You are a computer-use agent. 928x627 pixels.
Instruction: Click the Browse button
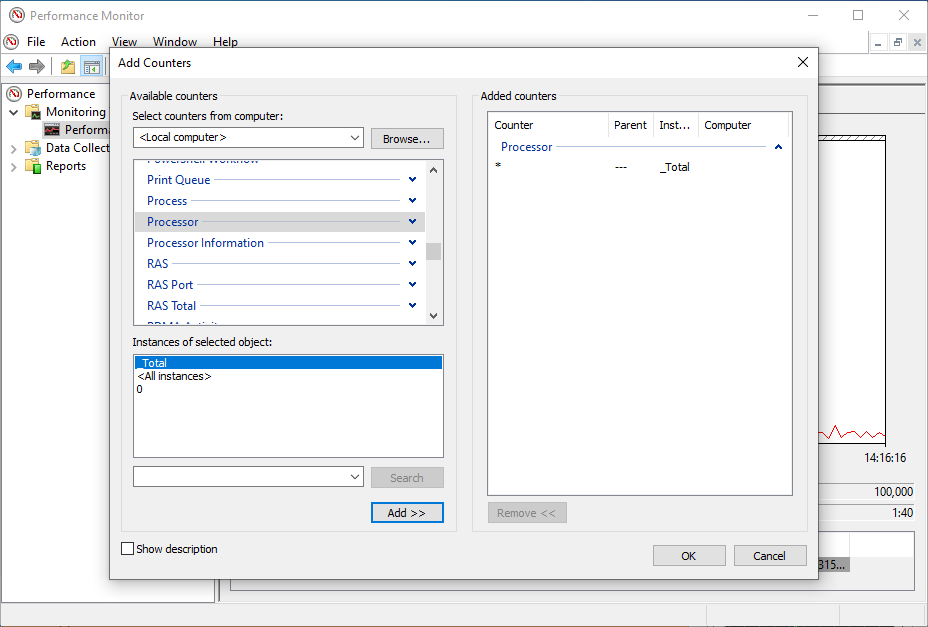(x=406, y=138)
